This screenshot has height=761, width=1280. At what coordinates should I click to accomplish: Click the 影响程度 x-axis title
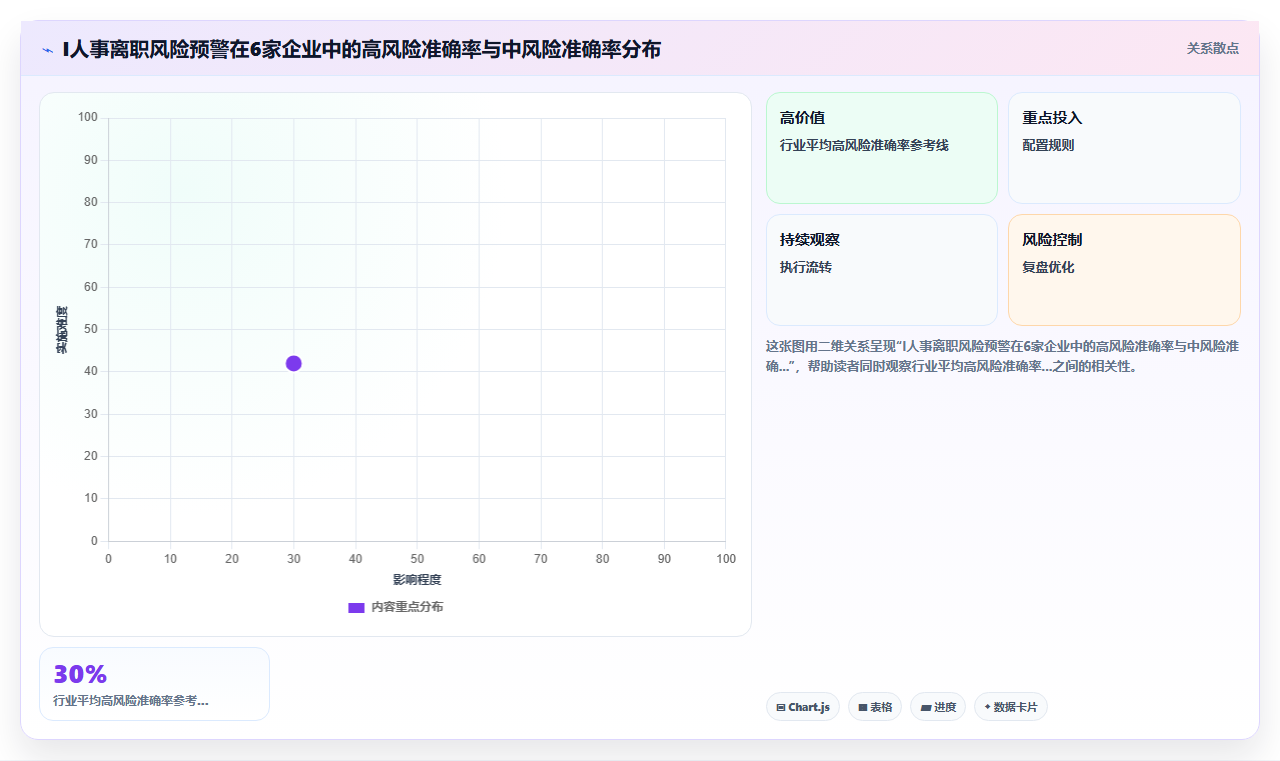[x=417, y=580]
